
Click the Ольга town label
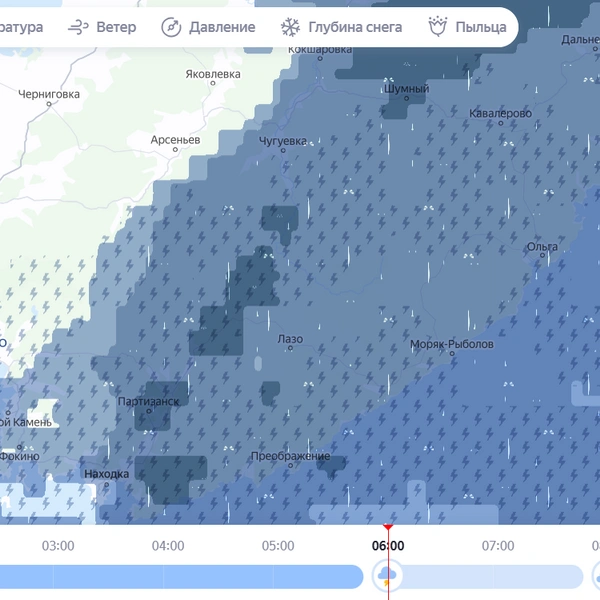(542, 247)
